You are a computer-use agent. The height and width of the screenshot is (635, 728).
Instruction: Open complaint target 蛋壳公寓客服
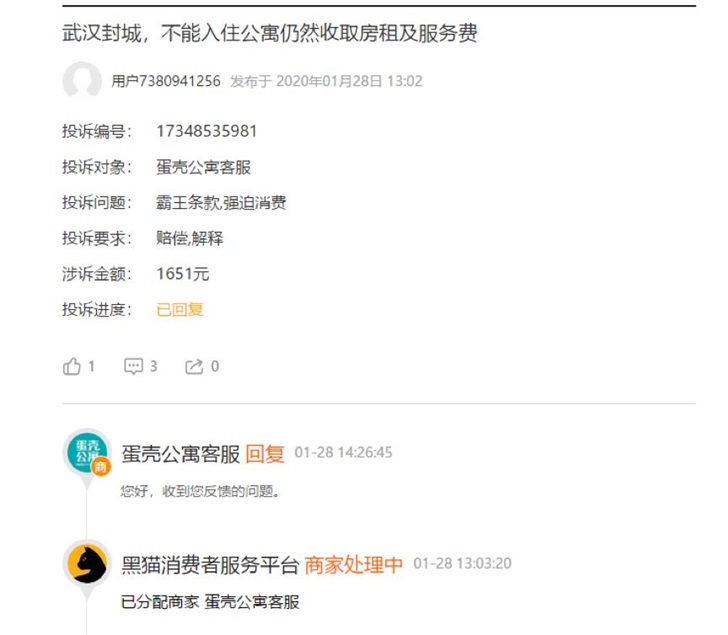203,167
